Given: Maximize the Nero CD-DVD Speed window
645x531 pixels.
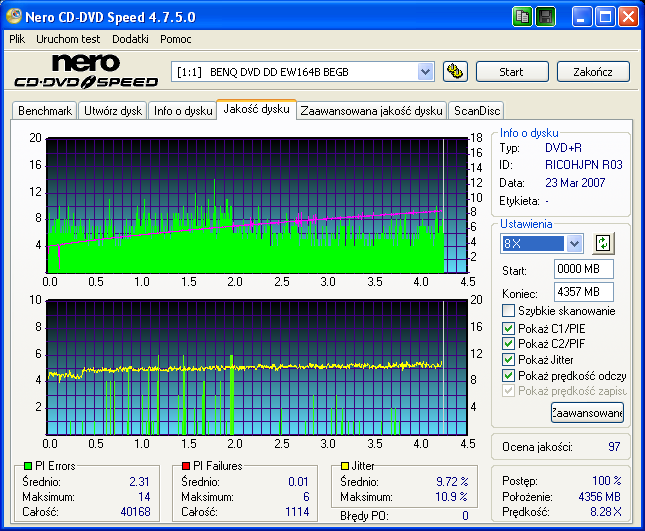Looking at the screenshot, I should point(605,17).
